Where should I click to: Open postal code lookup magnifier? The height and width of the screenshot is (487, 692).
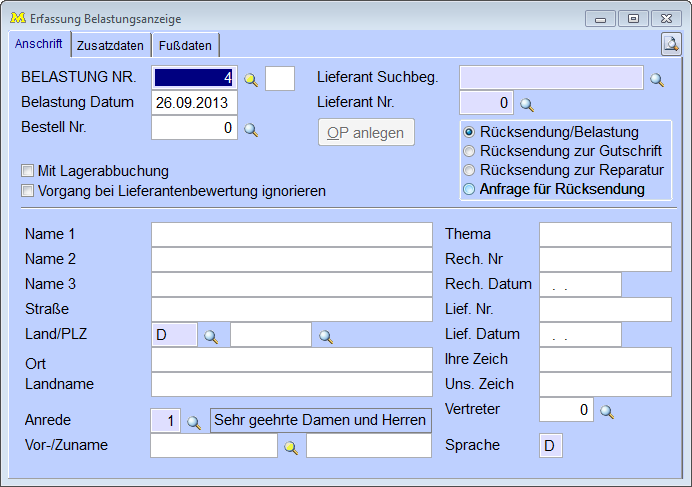(325, 337)
